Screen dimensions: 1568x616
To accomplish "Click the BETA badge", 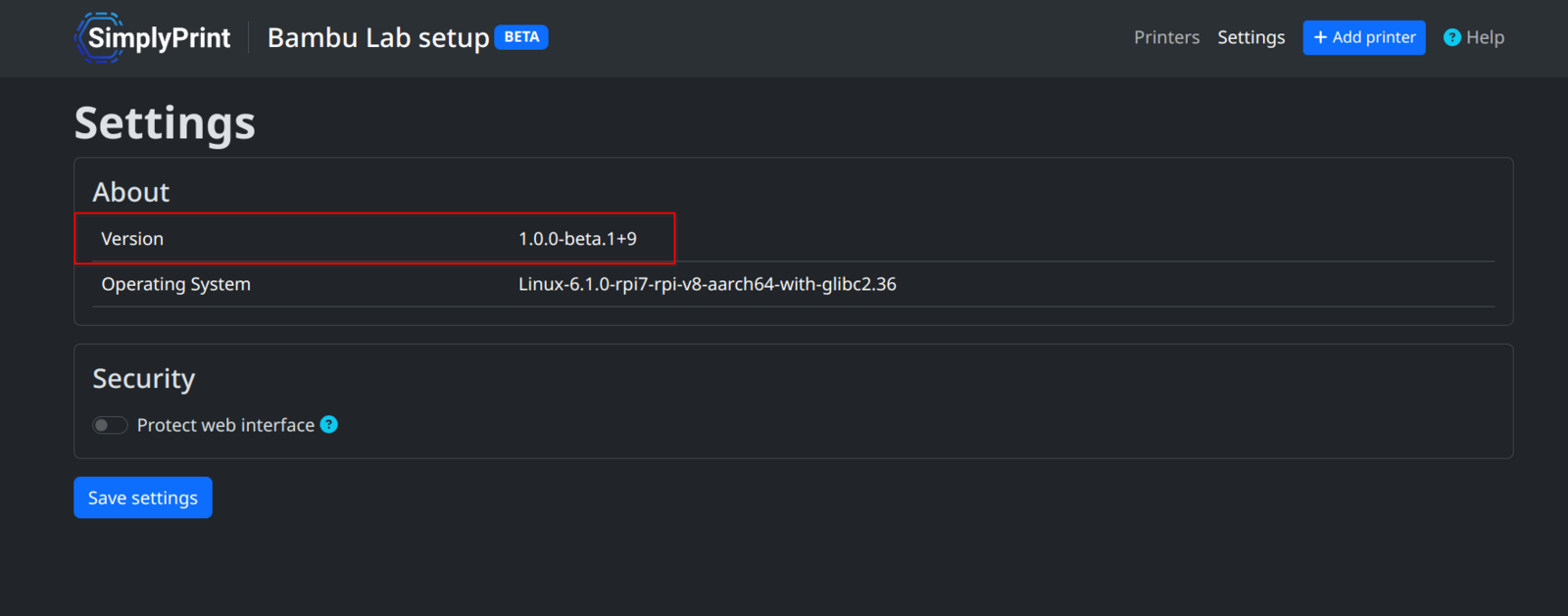I will pos(521,37).
